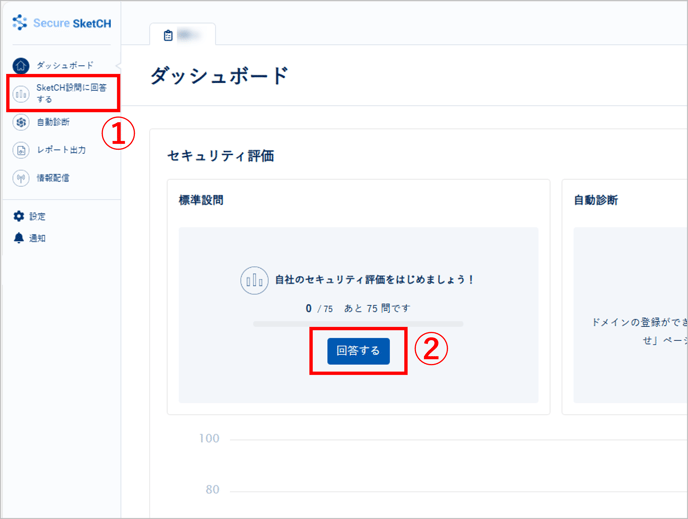Click the レポート出力 document icon
This screenshot has height=519, width=688.
[21, 150]
